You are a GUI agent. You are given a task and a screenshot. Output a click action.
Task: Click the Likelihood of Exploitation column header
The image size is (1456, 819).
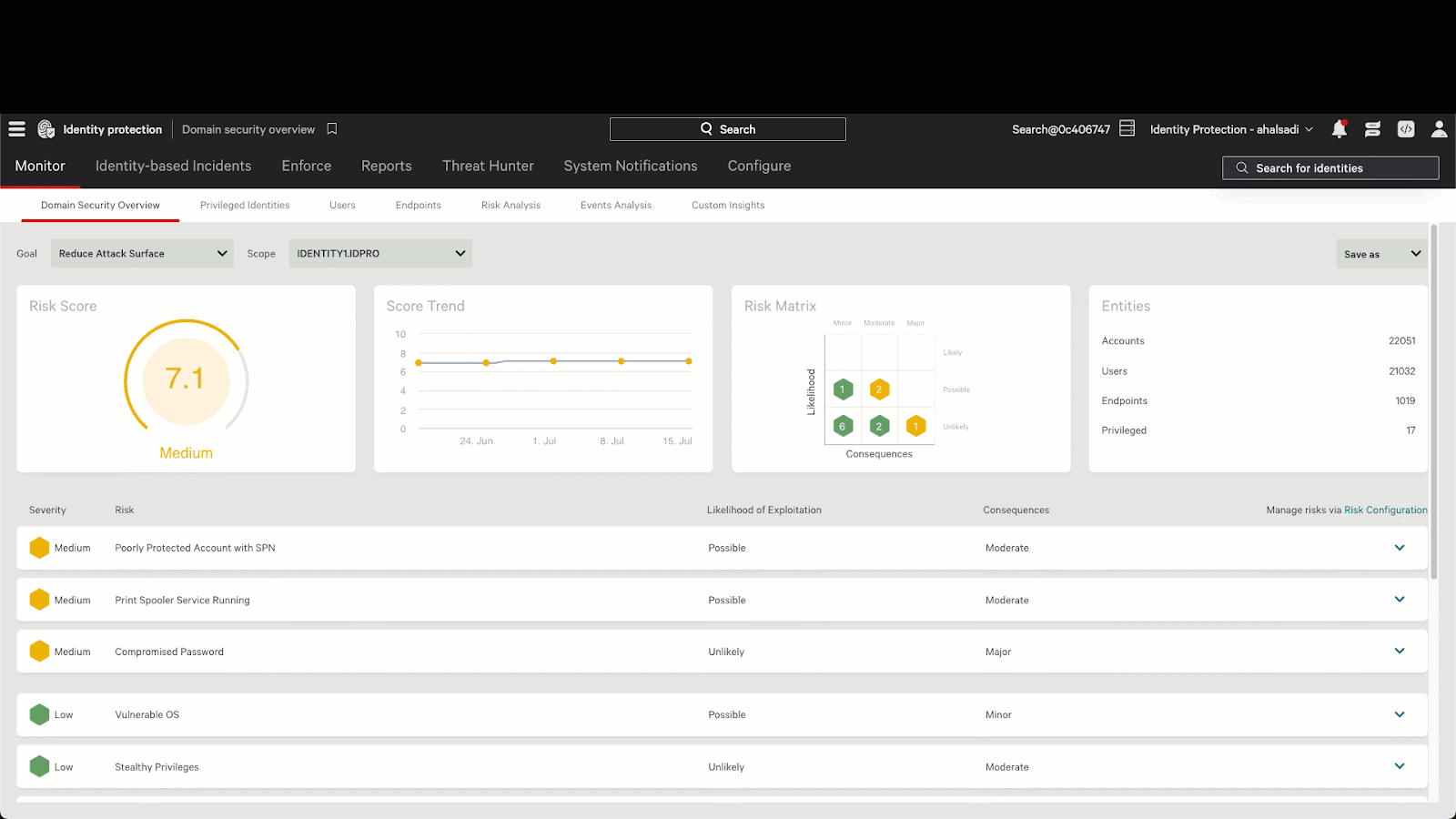[764, 510]
